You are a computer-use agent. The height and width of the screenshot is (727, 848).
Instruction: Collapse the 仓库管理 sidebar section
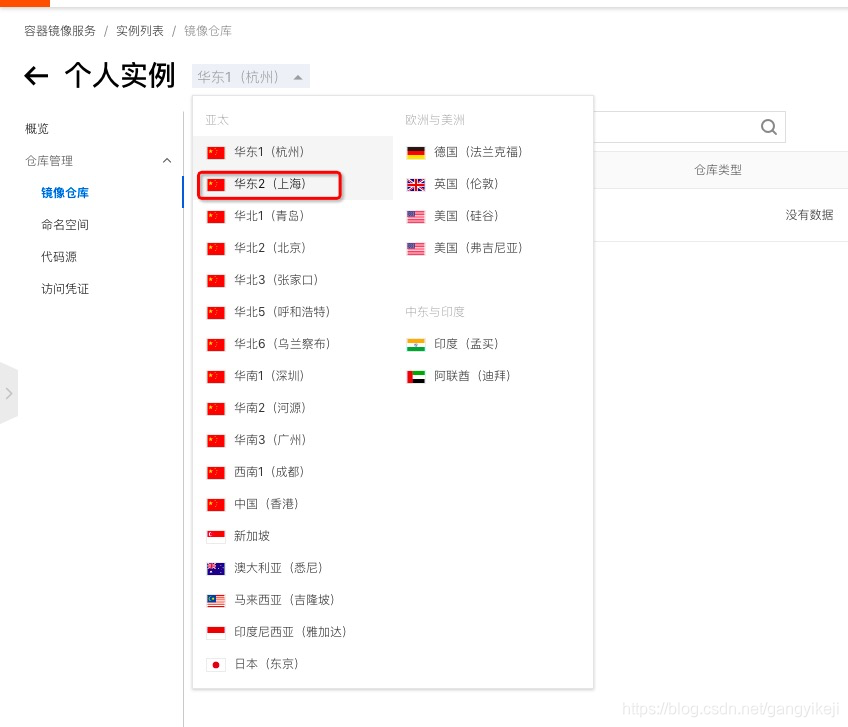coord(167,161)
